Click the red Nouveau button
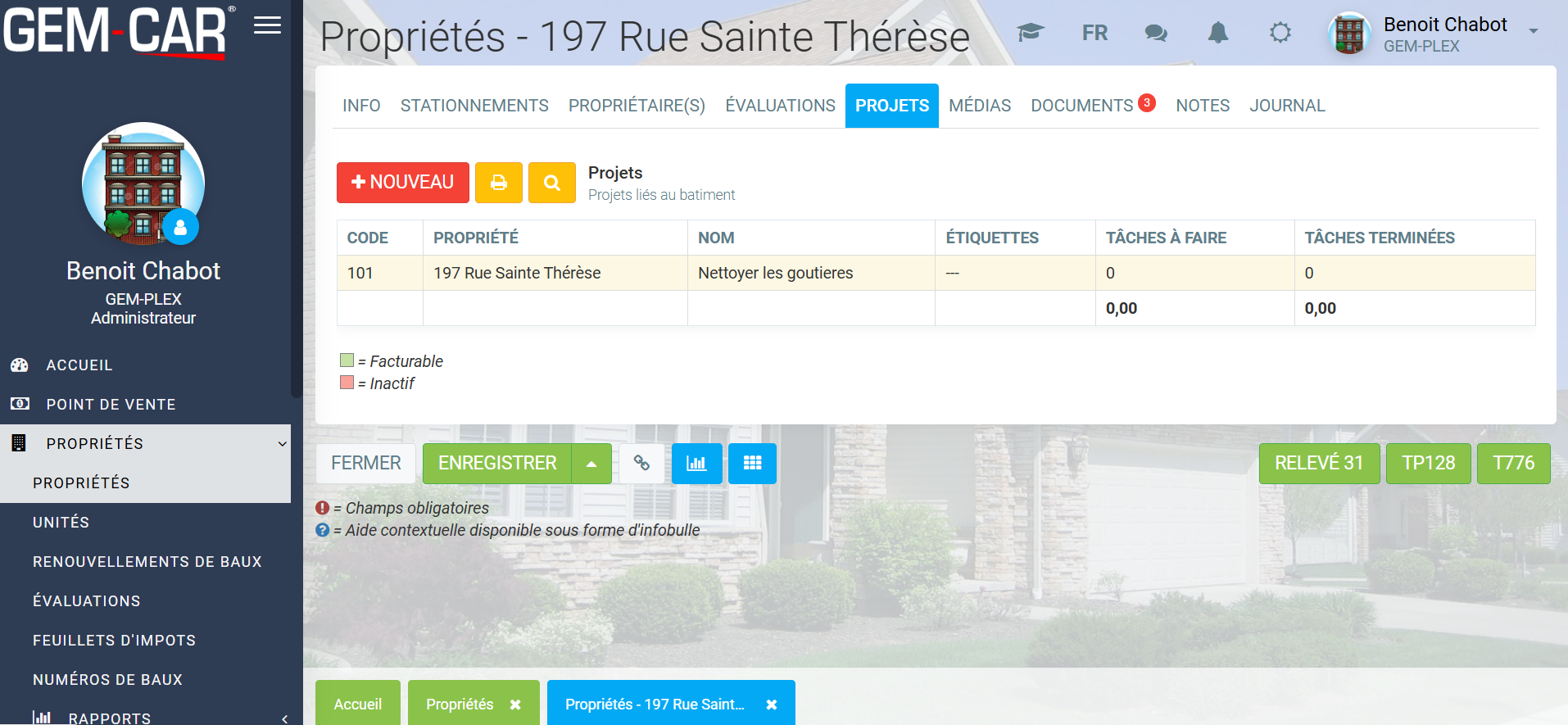Image resolution: width=1568 pixels, height=725 pixels. (402, 183)
